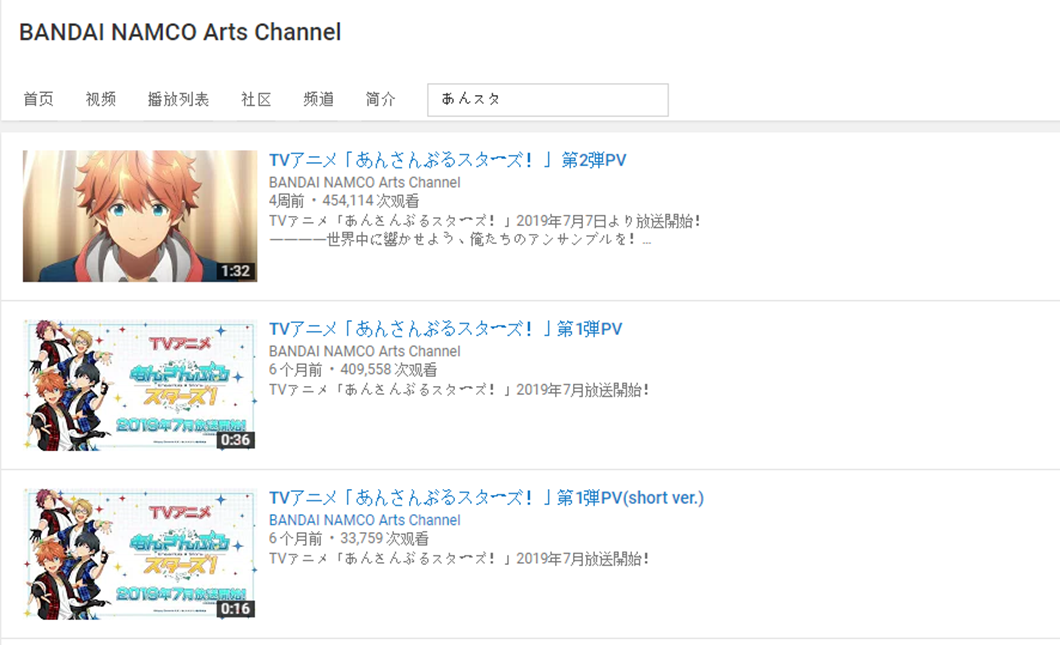Open the 首页 tab
The image size is (1060, 645).
click(39, 99)
